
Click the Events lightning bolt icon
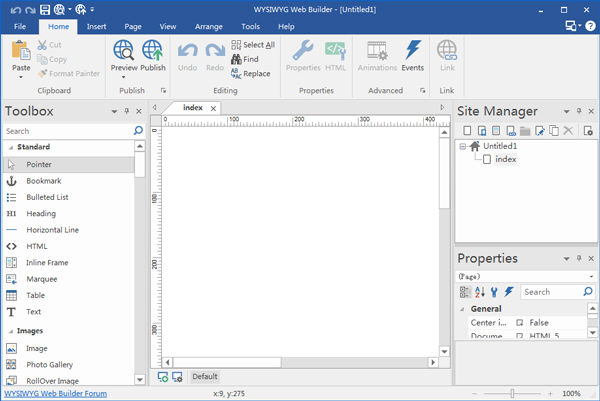click(x=412, y=51)
